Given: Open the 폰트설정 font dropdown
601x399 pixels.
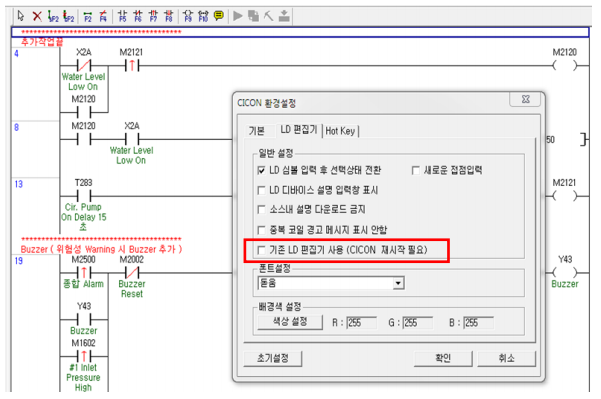Looking at the screenshot, I should (x=399, y=283).
